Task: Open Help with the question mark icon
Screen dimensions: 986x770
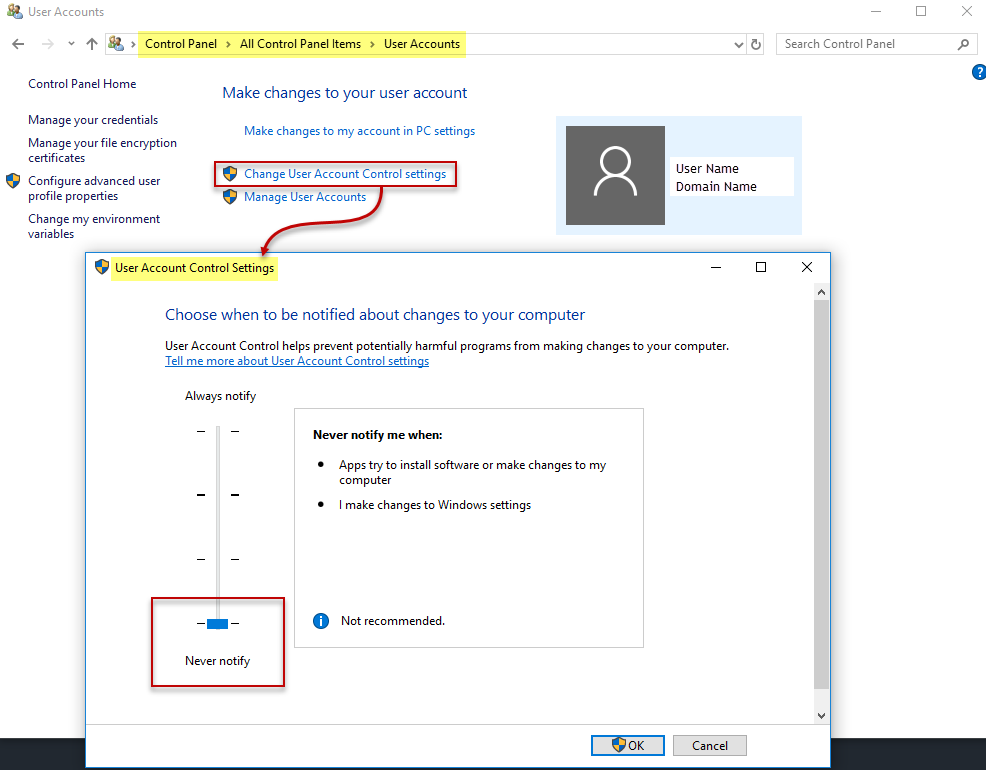Action: pyautogui.click(x=978, y=72)
